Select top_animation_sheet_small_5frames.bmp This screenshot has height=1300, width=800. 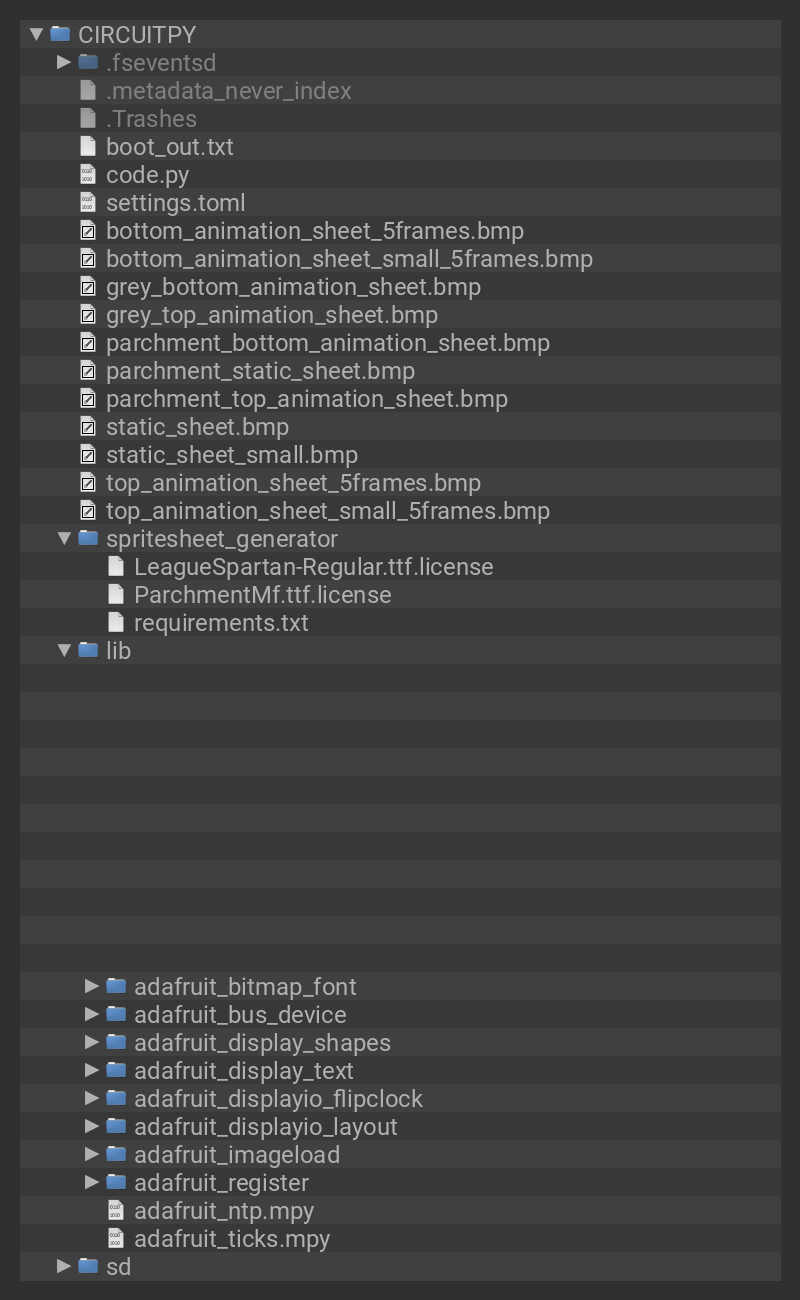point(327,511)
